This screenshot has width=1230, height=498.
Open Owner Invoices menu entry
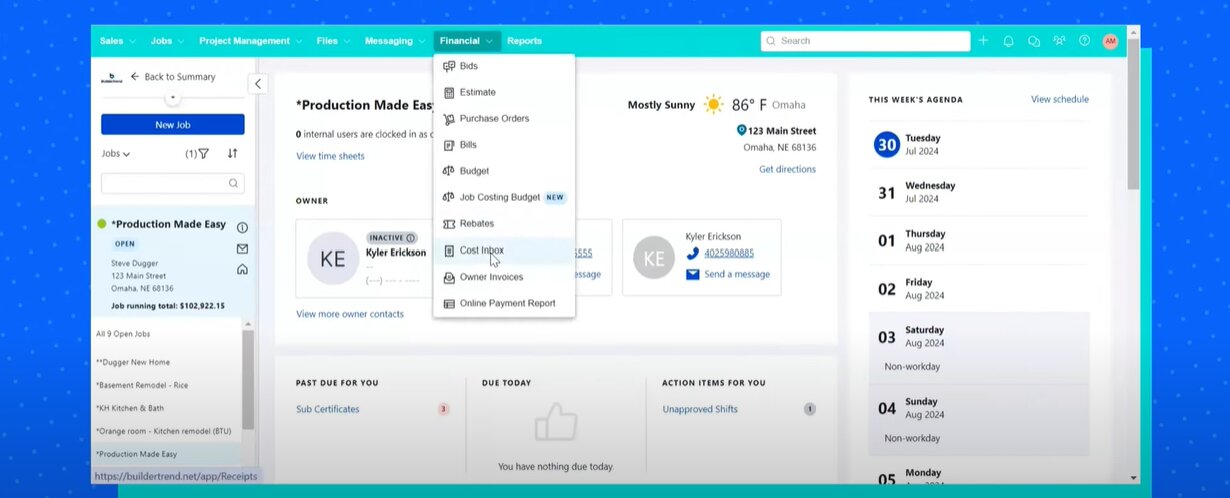[x=490, y=277]
